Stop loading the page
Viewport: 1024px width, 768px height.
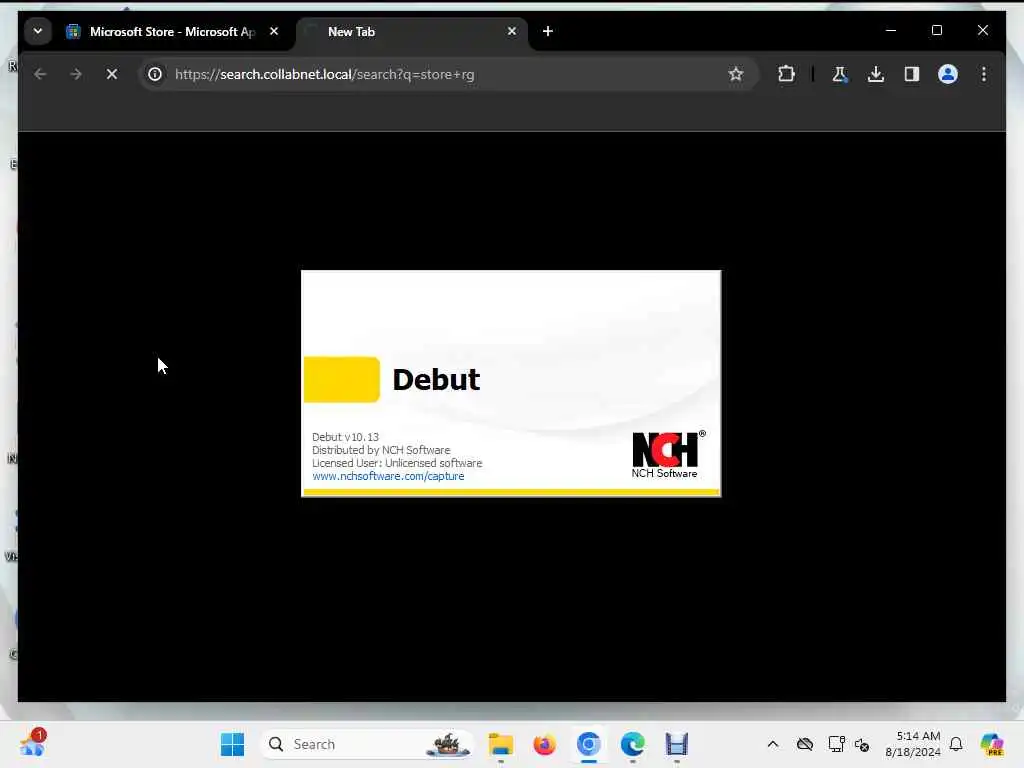click(112, 74)
